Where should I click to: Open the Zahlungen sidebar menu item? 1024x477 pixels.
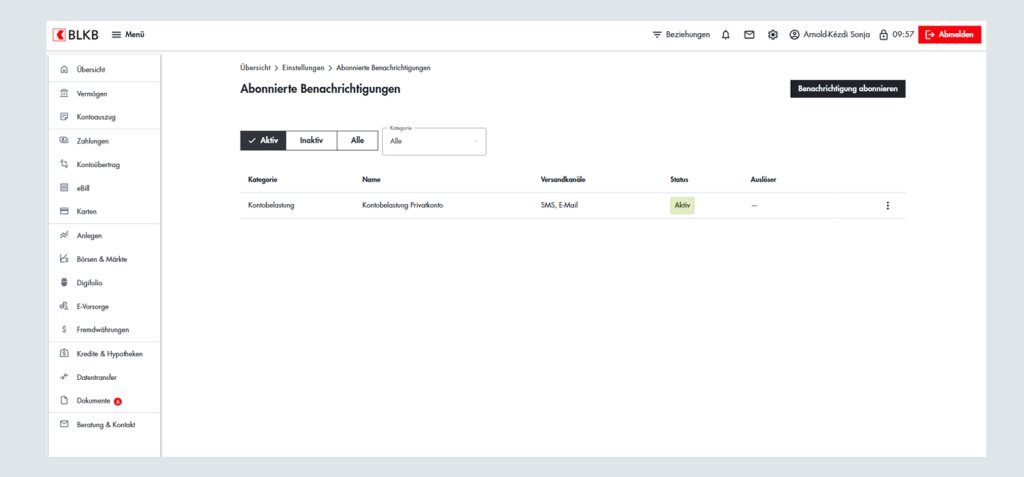(104, 140)
